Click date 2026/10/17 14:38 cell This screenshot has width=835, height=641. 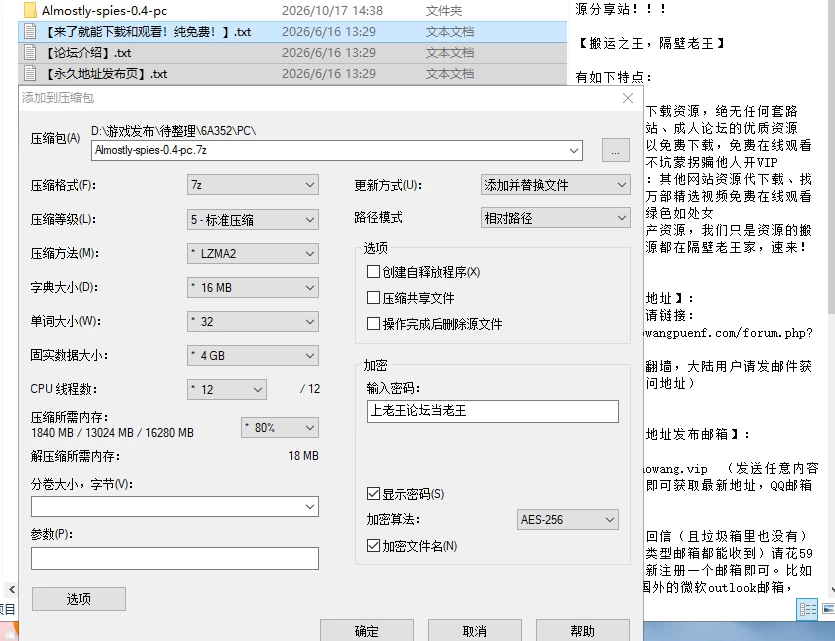tap(332, 11)
